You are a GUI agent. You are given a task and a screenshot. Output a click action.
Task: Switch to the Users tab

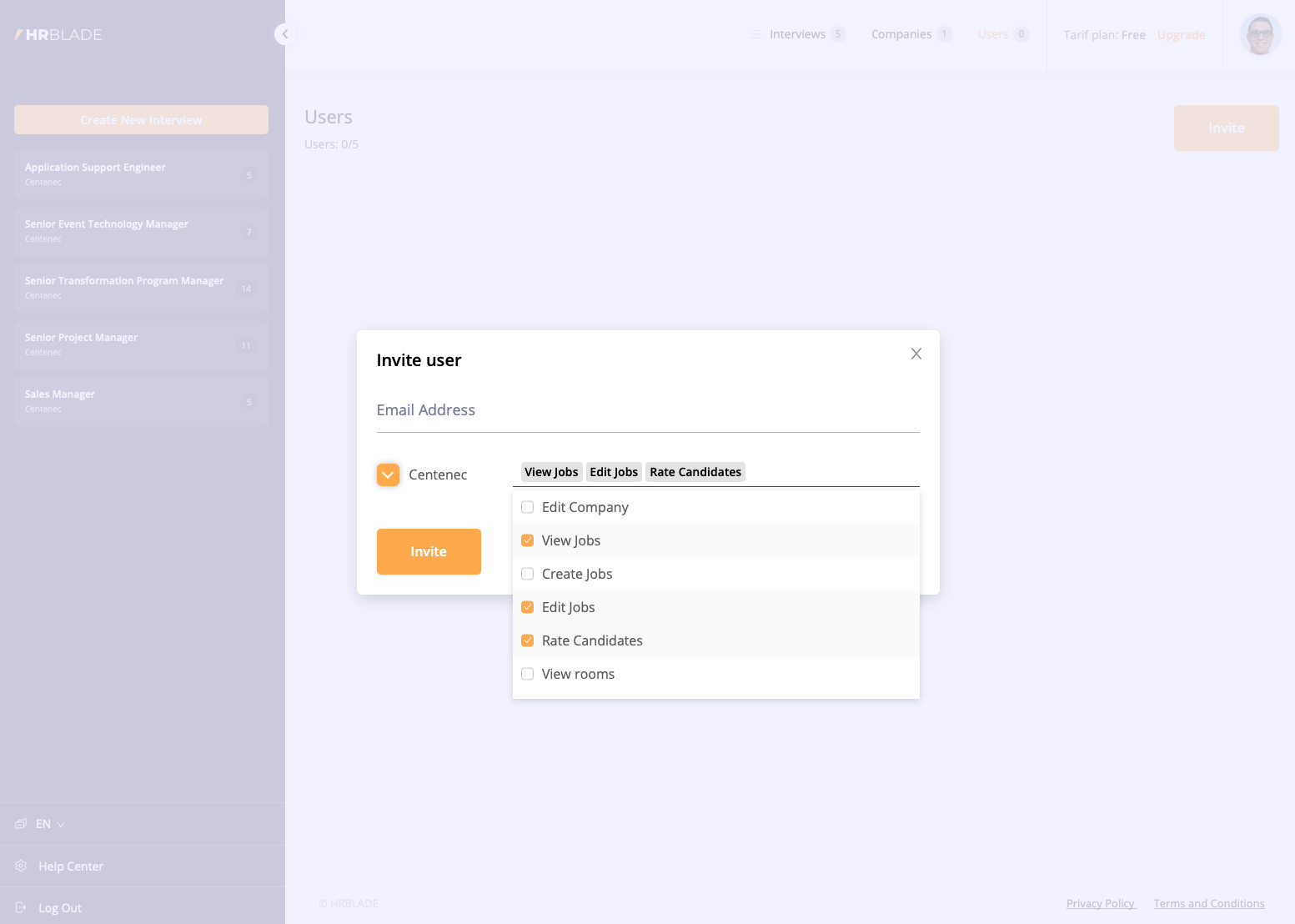pyautogui.click(x=993, y=34)
